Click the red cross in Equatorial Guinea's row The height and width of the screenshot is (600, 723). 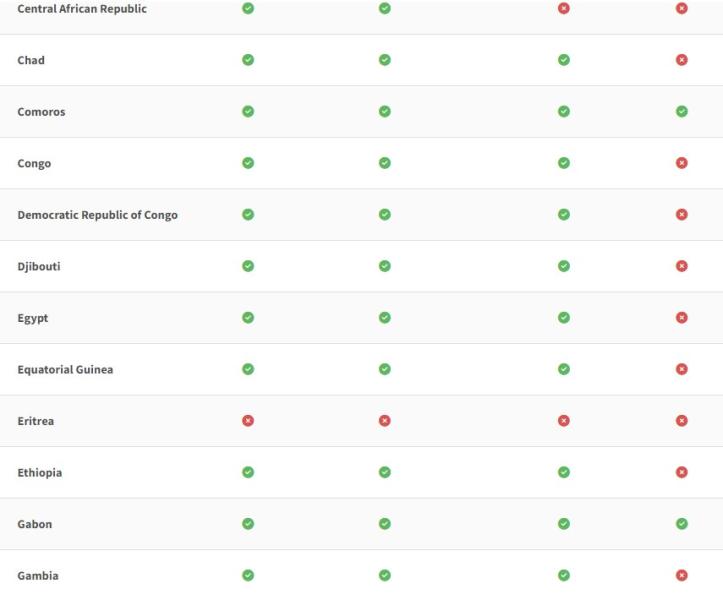coord(682,369)
